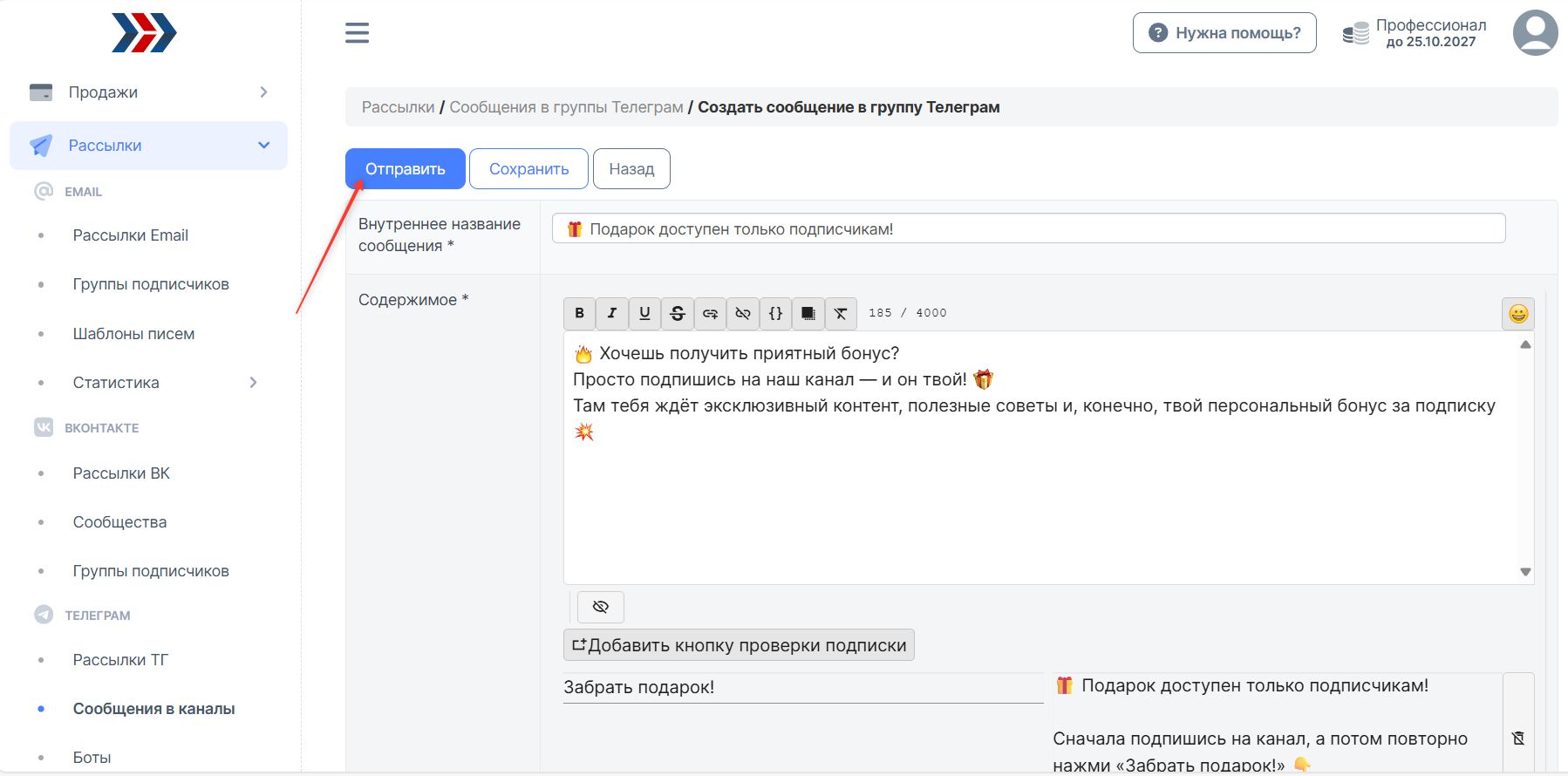
Task: Toggle strikethrough text formatting
Action: pos(678,313)
